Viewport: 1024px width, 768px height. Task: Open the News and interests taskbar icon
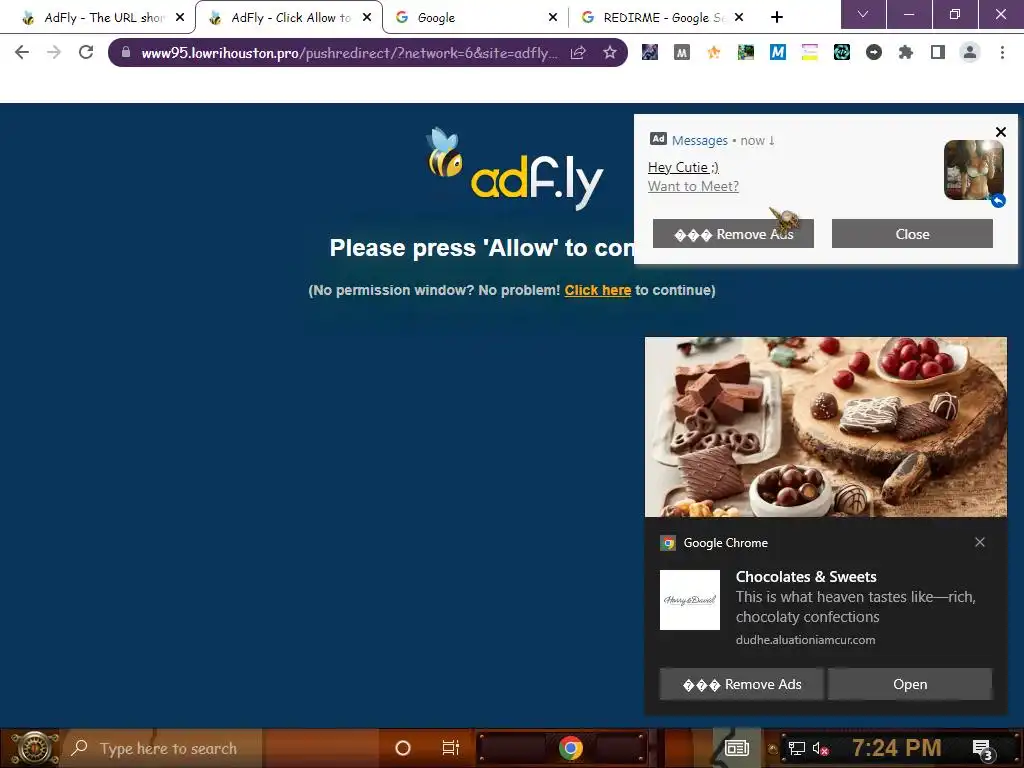737,748
